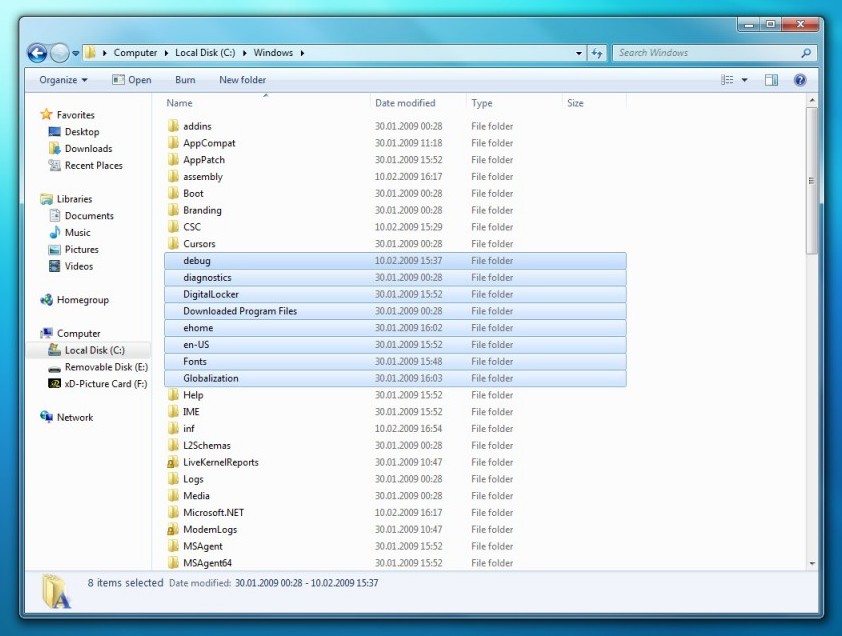Toggle the preview pane icon

click(x=771, y=80)
